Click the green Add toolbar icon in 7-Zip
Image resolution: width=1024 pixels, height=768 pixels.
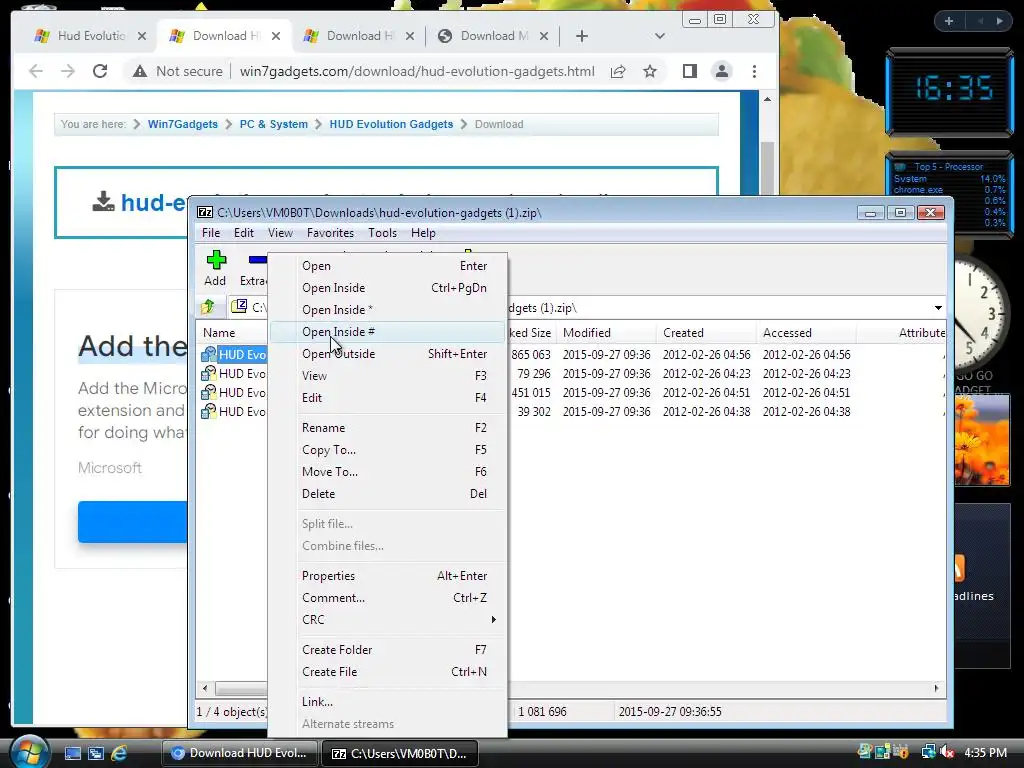click(x=216, y=260)
